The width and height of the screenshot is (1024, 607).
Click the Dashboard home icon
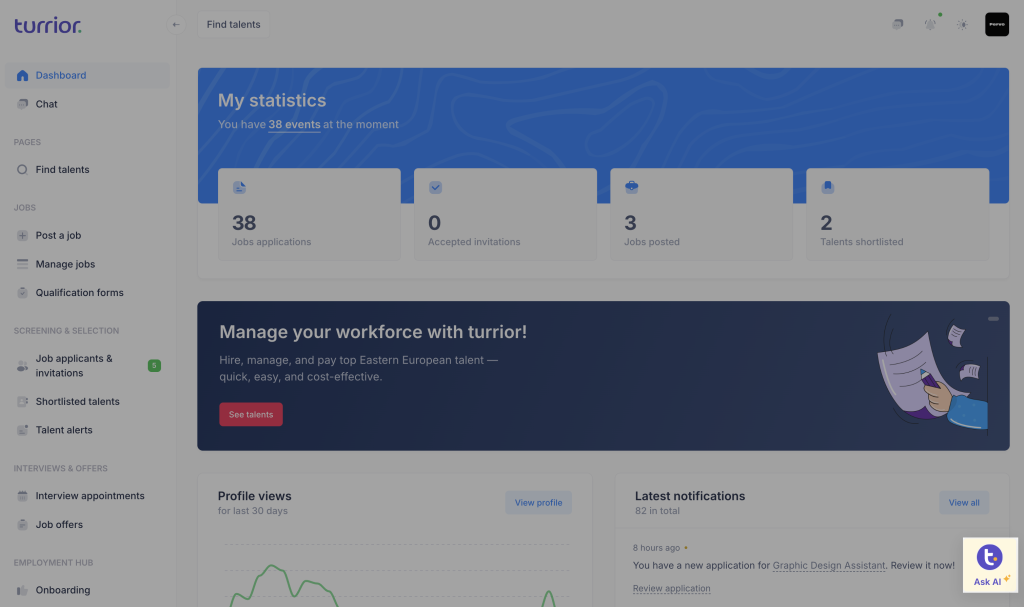coord(22,75)
